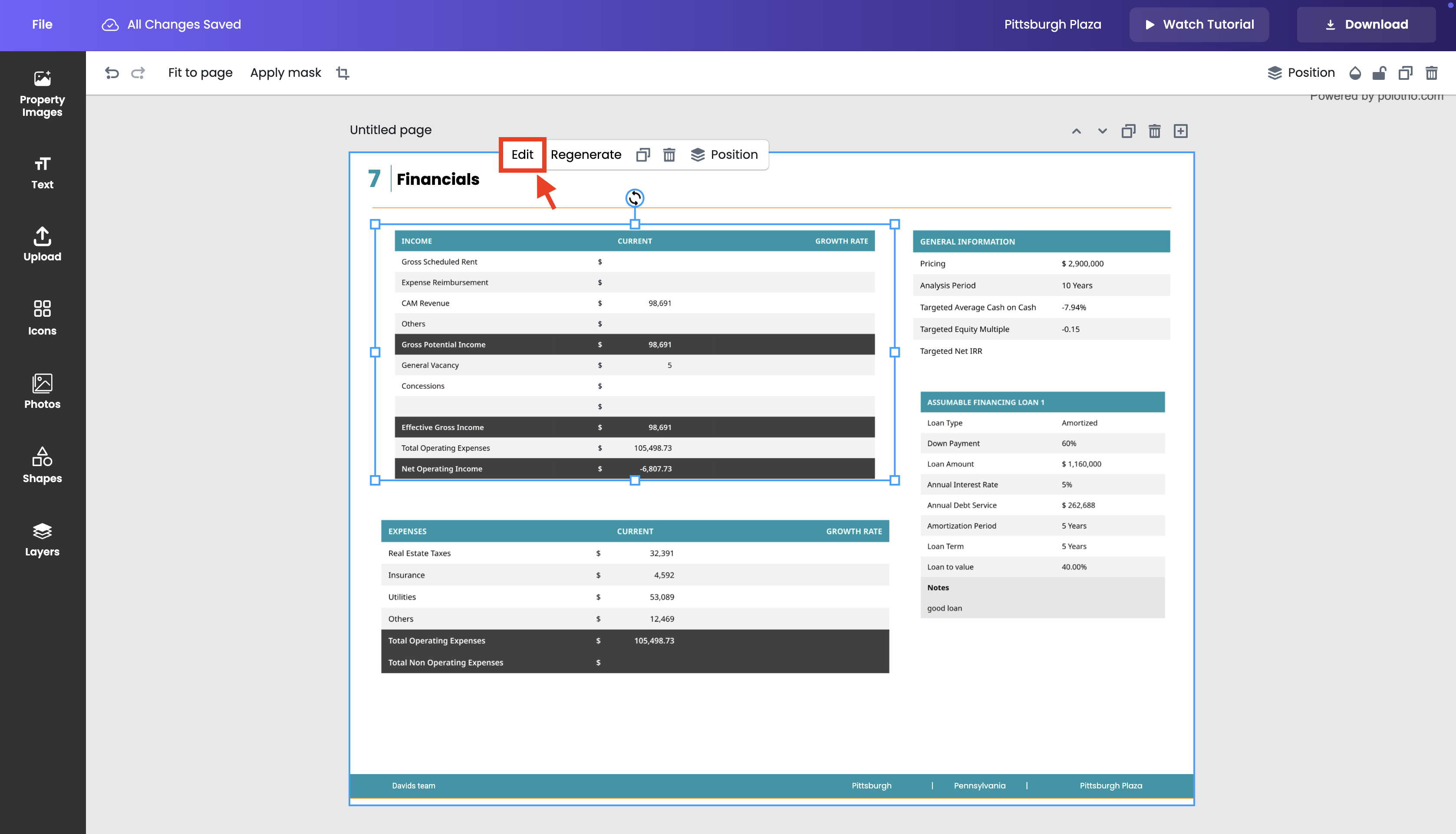Open the opacity droplet control
This screenshot has height=834, width=1456.
[1355, 73]
